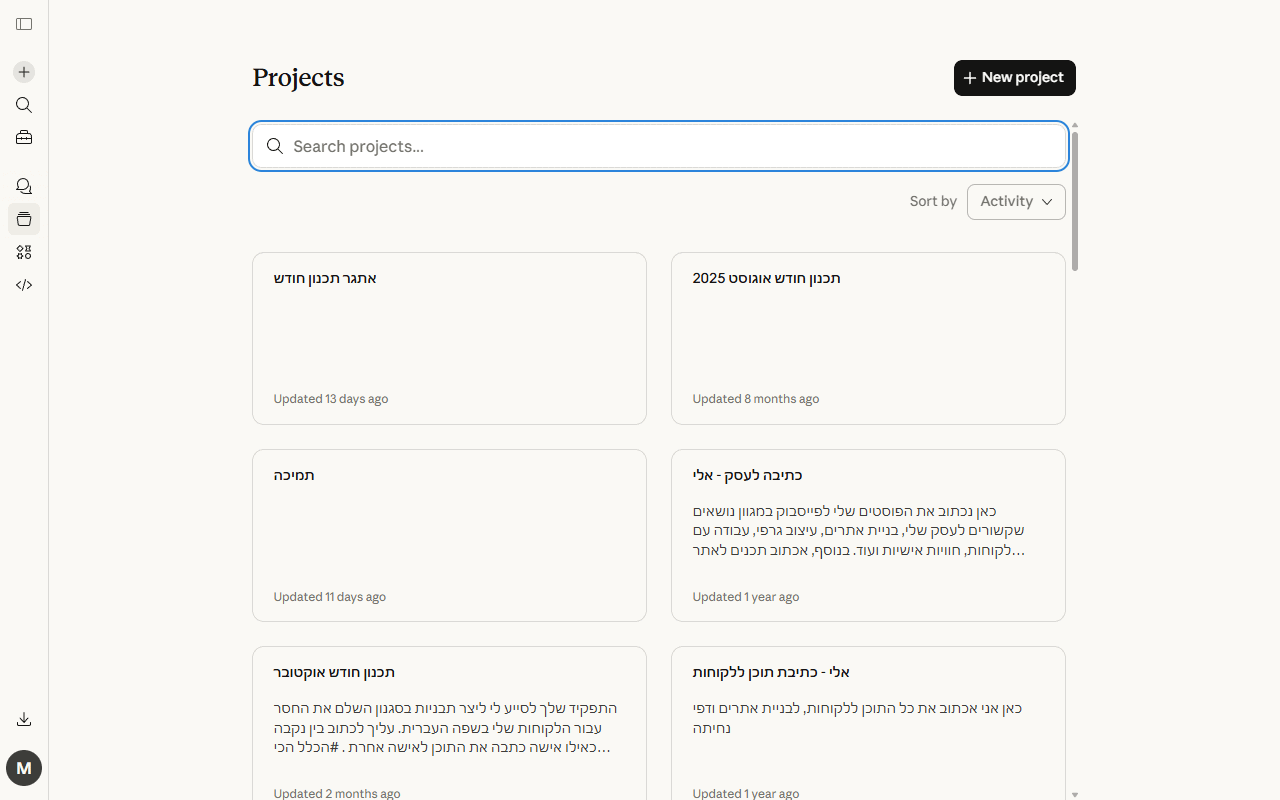The height and width of the screenshot is (800, 1280).
Task: Open the search icon in the sidebar
Action: pos(24,105)
